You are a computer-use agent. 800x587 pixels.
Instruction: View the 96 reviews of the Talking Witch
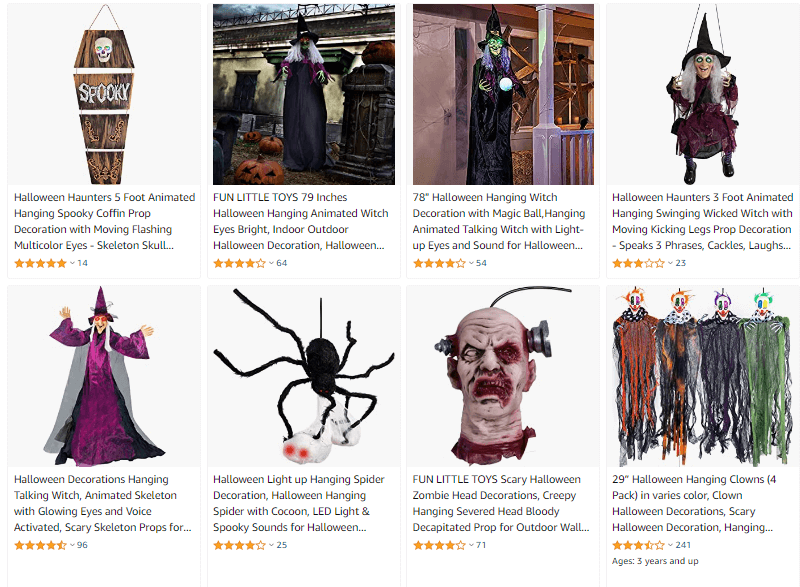pyautogui.click(x=82, y=545)
